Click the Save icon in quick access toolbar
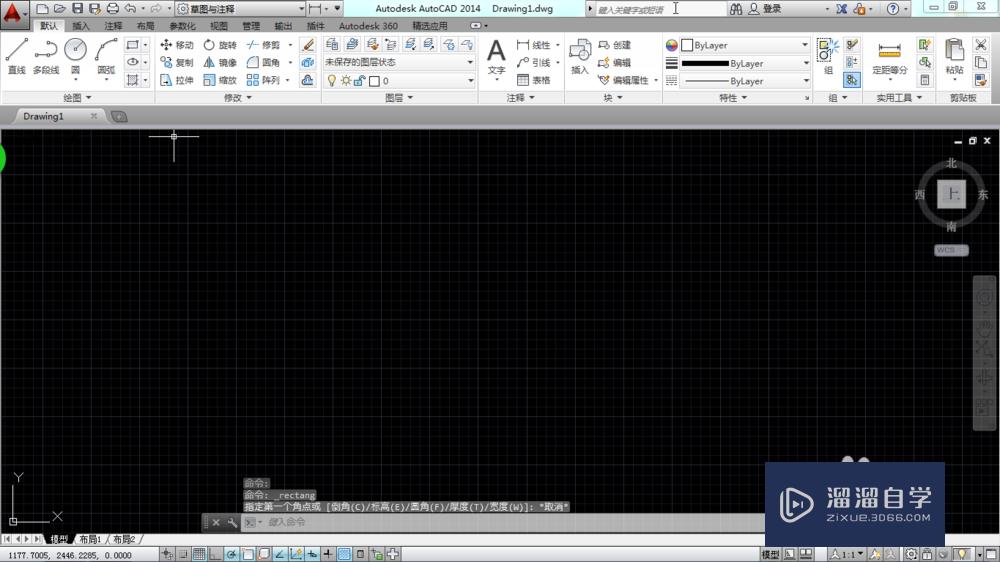The image size is (1000, 562). click(77, 8)
